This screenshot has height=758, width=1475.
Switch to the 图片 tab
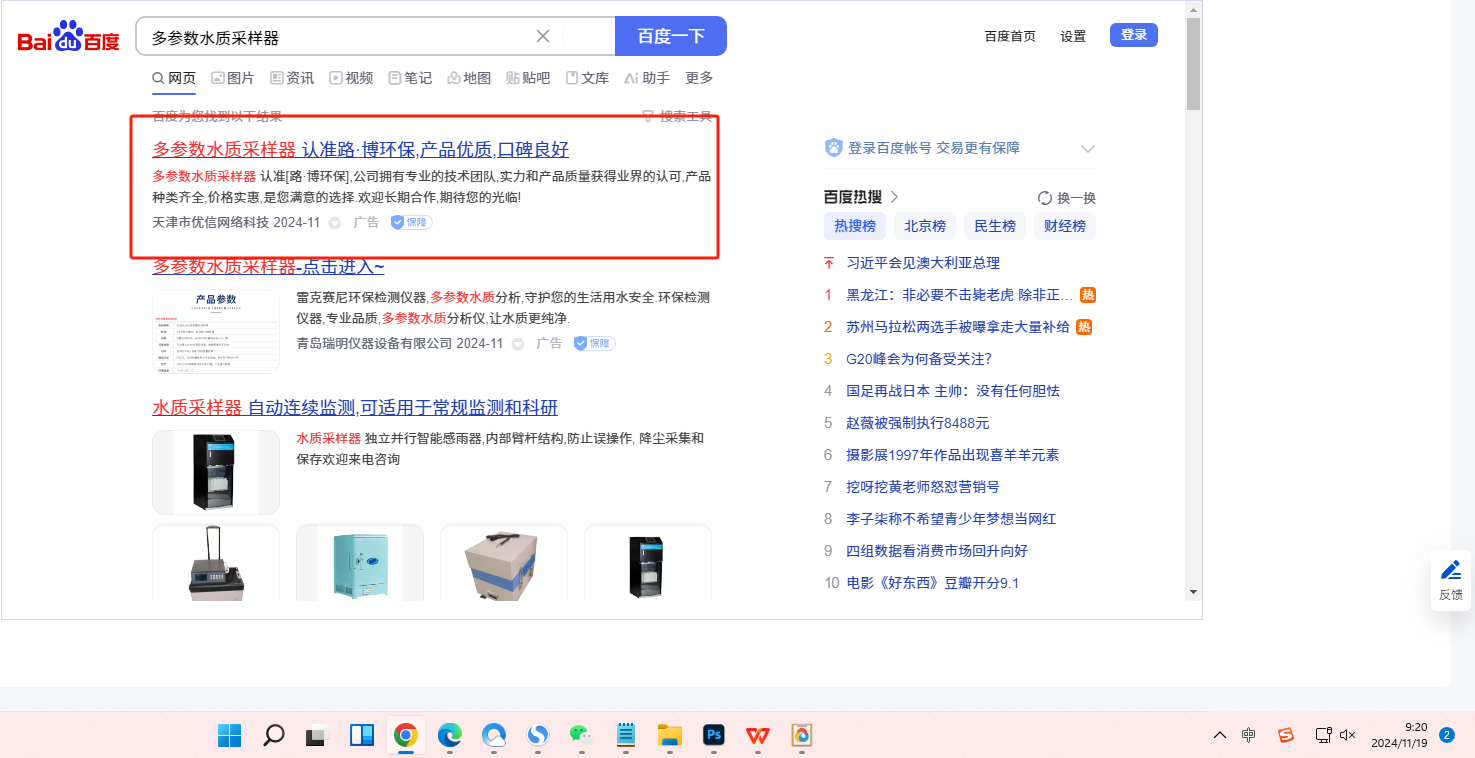click(x=233, y=78)
